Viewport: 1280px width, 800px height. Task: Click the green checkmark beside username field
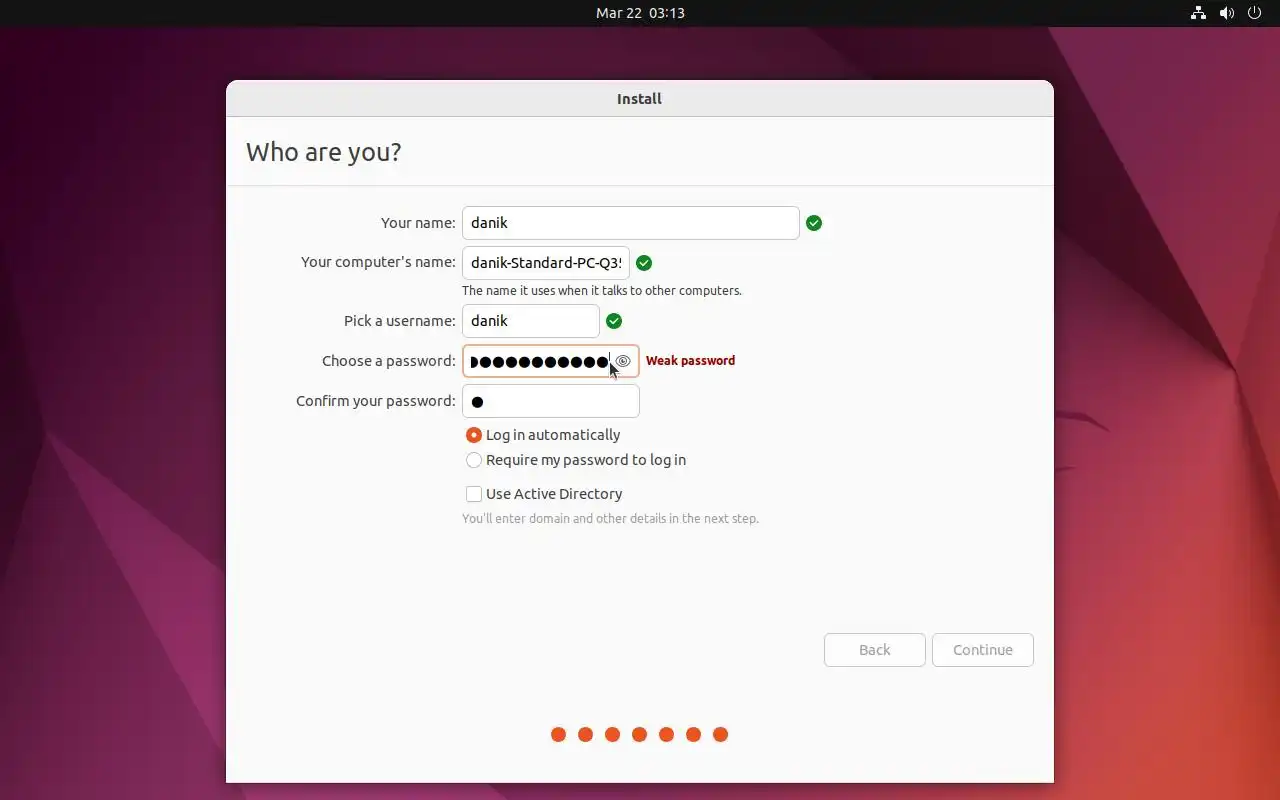pos(614,321)
